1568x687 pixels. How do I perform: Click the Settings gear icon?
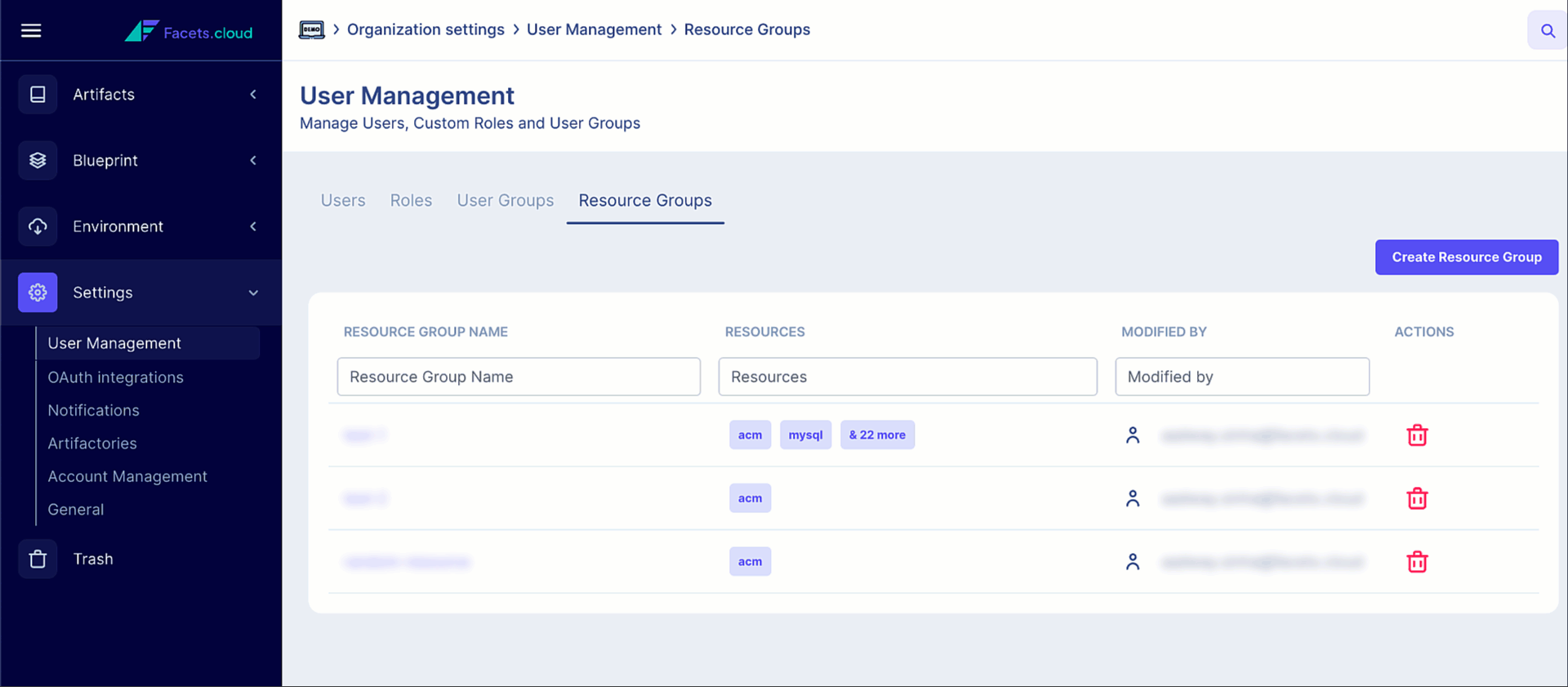38,292
